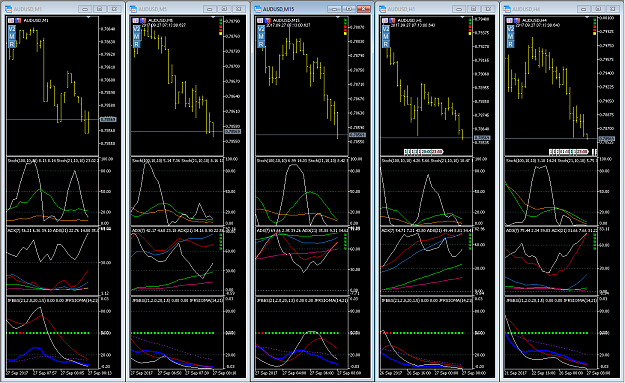Image resolution: width=625 pixels, height=383 pixels.
Task: Click the pink 23:00 time tag in H4 chart
Action: (582, 151)
